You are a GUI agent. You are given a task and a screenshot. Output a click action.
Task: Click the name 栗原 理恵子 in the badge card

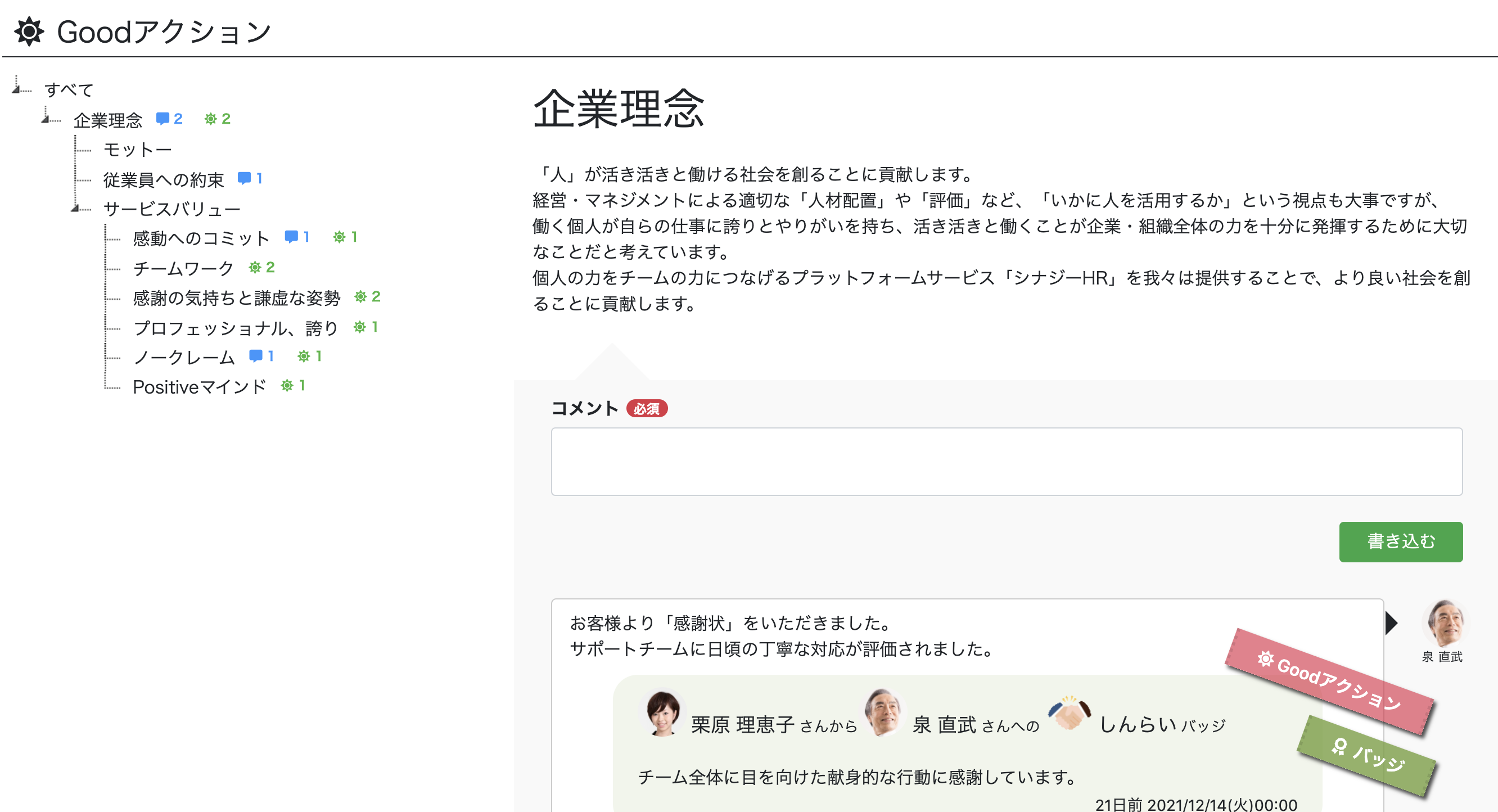(x=743, y=725)
